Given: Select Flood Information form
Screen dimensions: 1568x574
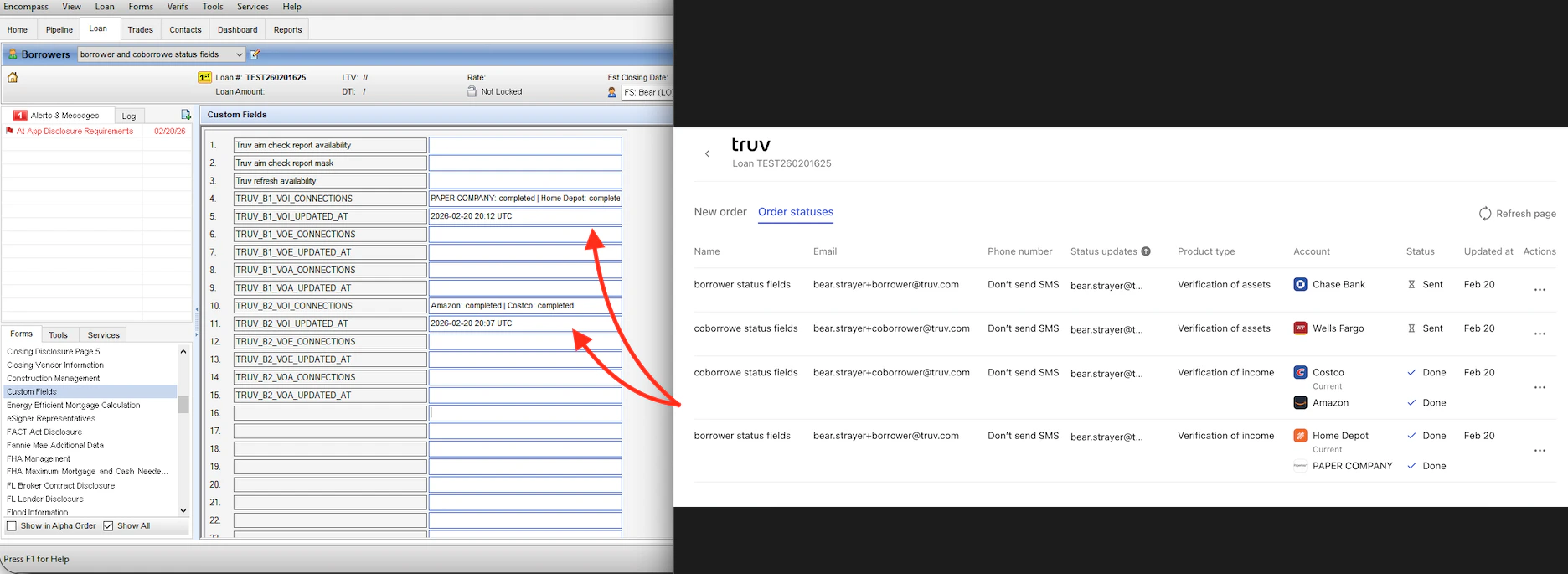Looking at the screenshot, I should [38, 512].
